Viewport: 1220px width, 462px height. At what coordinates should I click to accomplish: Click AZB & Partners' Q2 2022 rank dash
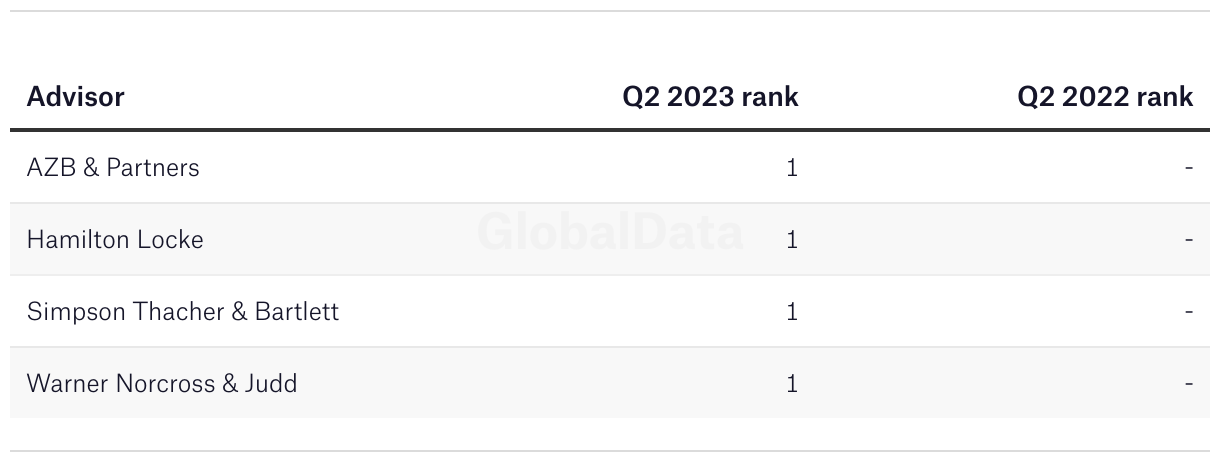pos(1189,168)
